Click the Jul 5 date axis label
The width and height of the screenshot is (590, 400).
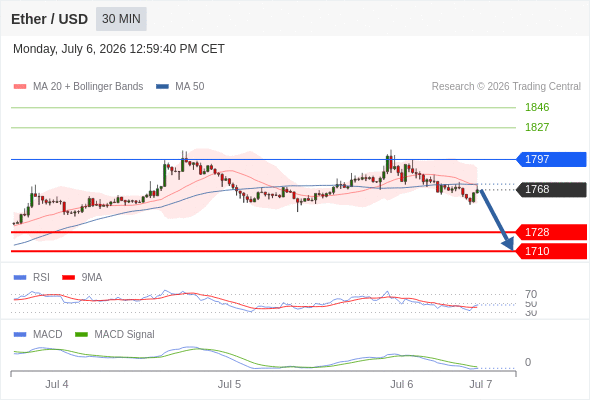tap(229, 384)
